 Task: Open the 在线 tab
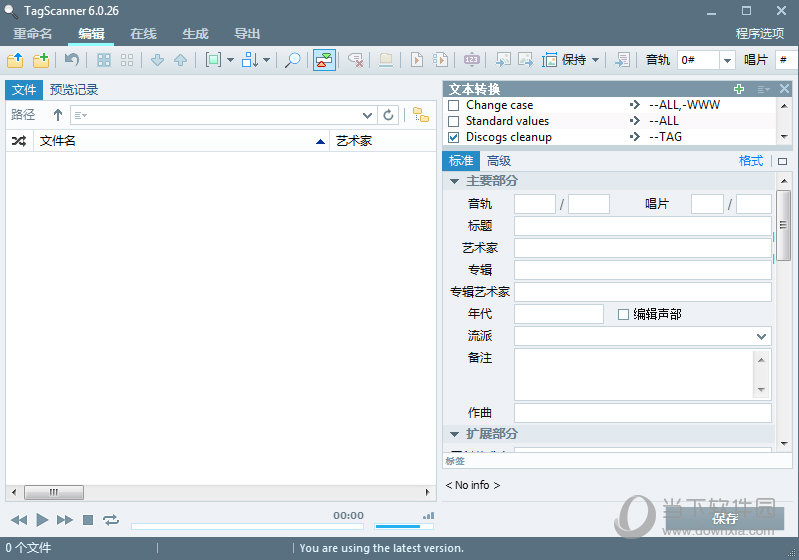[x=143, y=34]
